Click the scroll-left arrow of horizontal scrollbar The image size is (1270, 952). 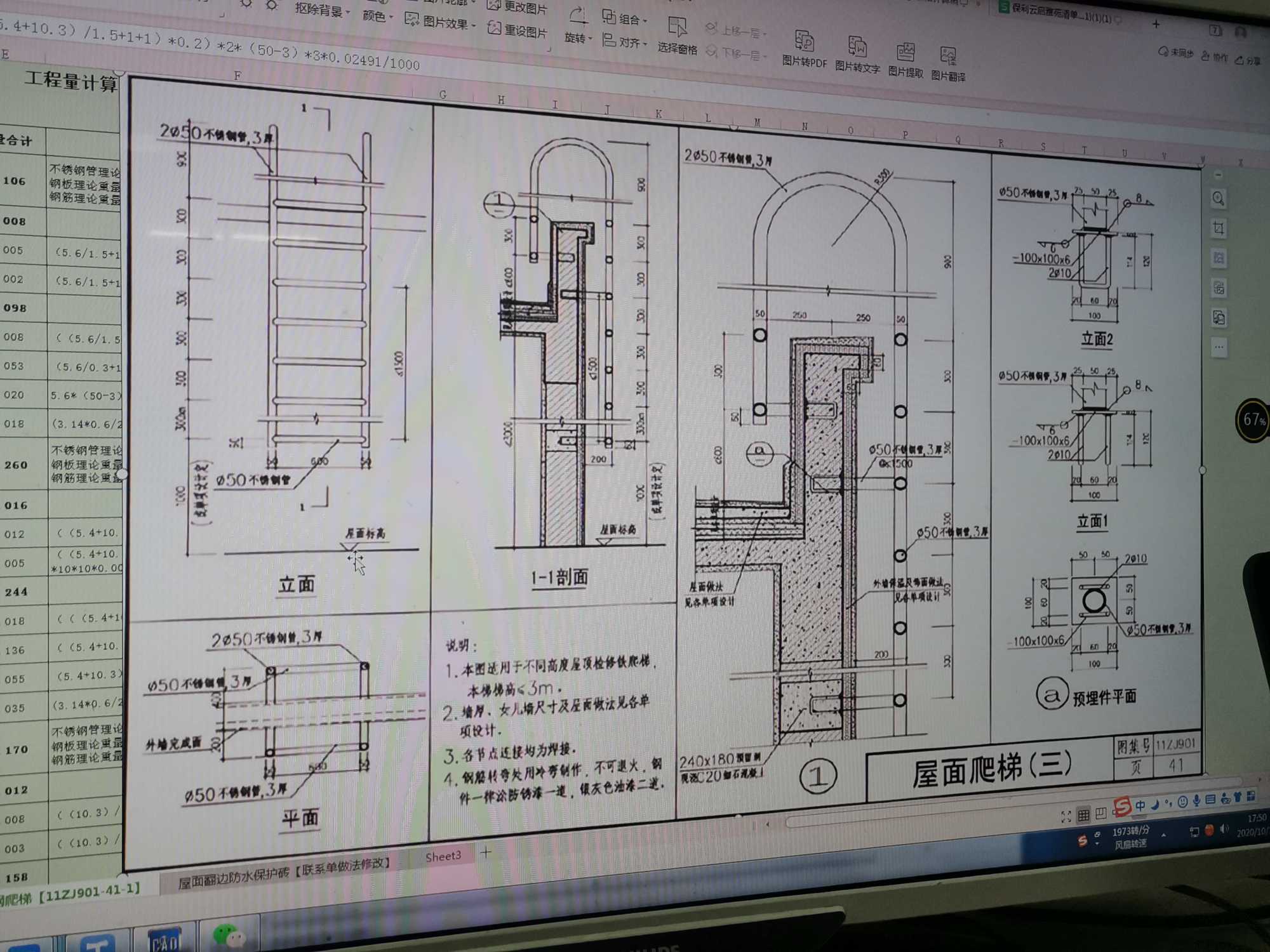point(768,824)
